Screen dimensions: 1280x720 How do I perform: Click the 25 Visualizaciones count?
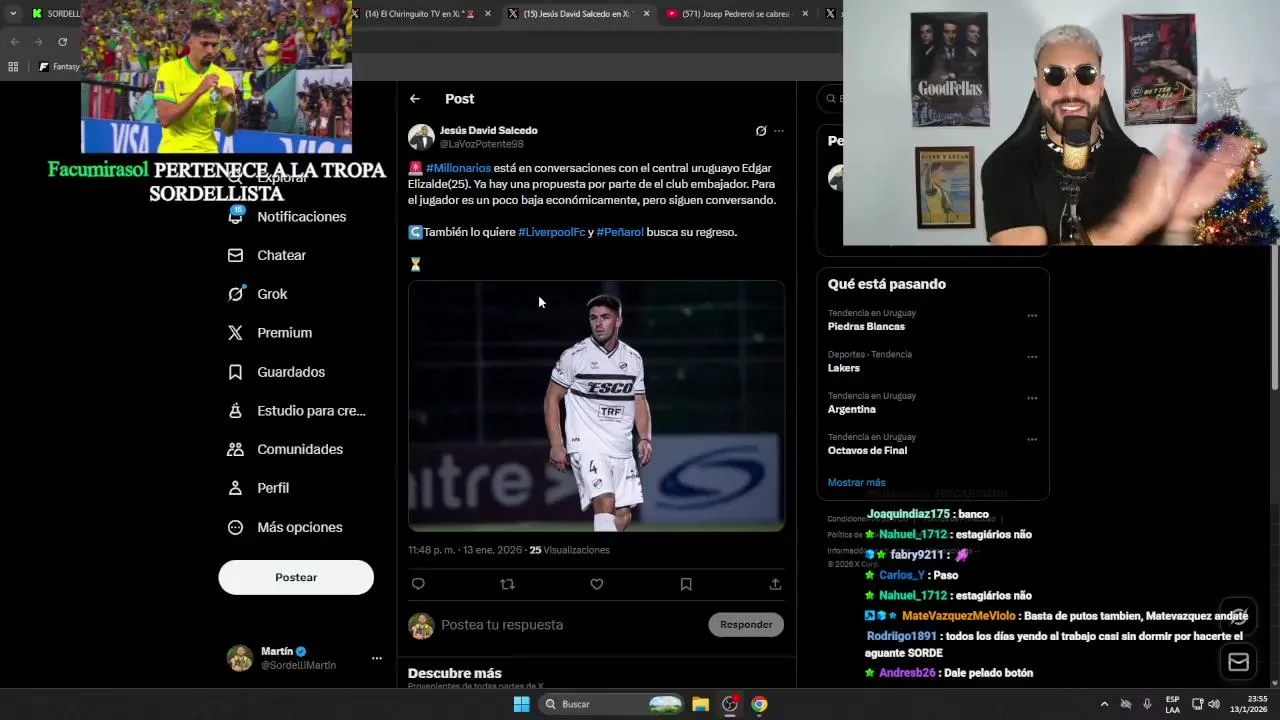(x=569, y=550)
